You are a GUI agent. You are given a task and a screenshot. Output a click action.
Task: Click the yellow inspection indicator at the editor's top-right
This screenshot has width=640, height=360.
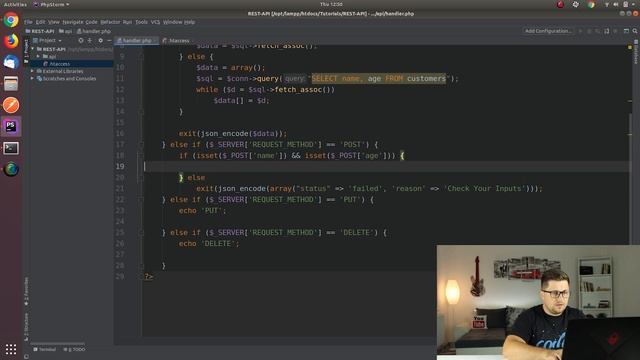(630, 47)
